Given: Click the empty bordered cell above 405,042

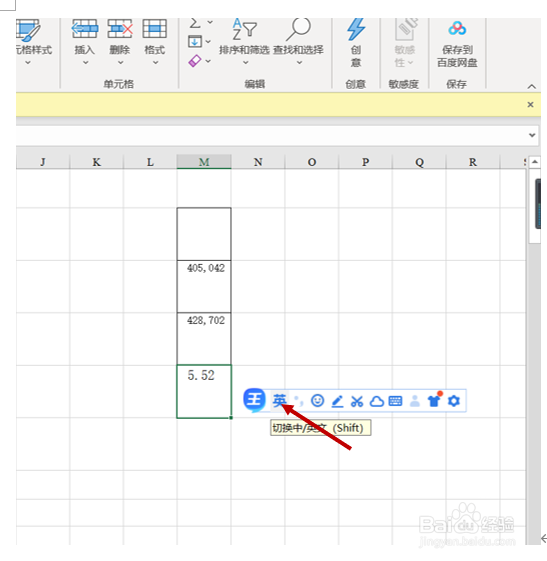Looking at the screenshot, I should 204,234.
